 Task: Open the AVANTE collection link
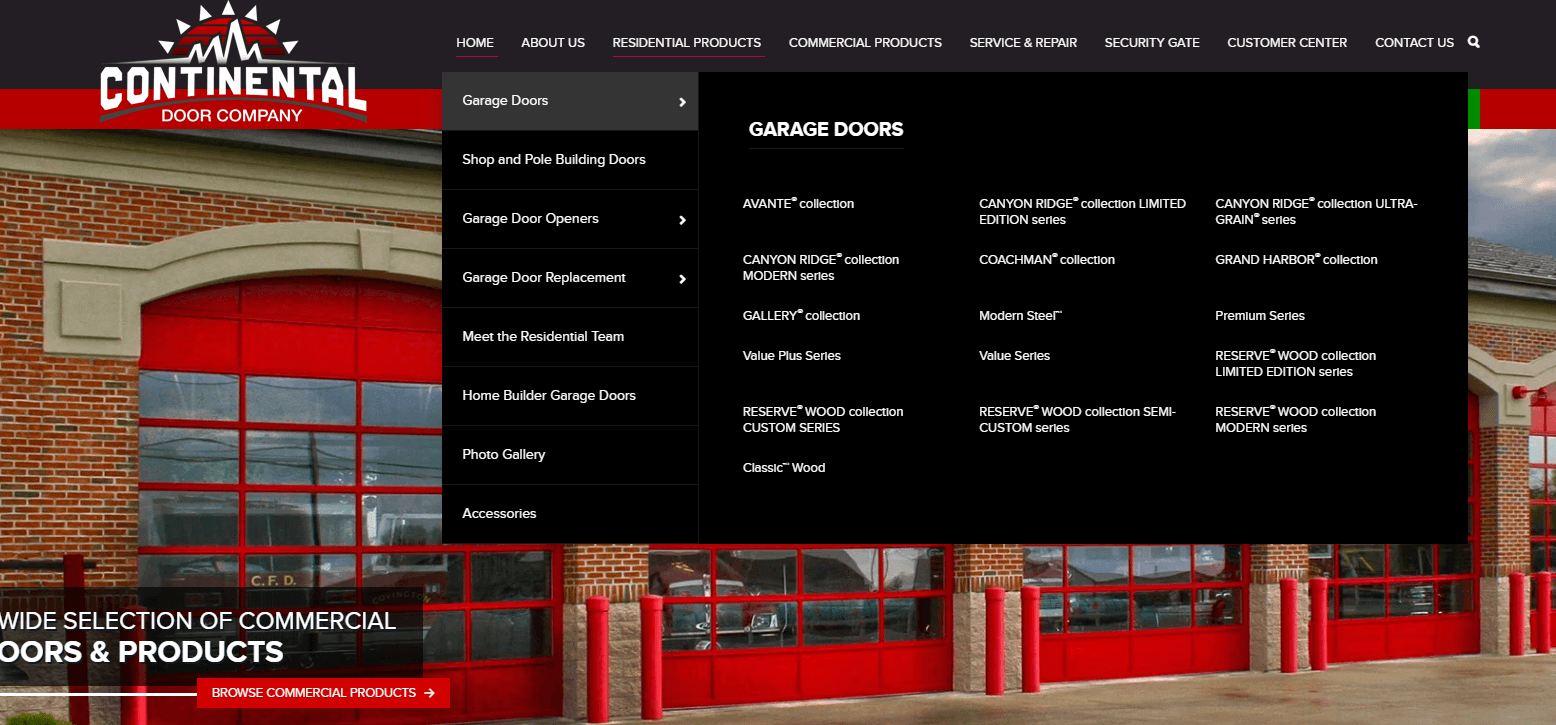tap(798, 204)
